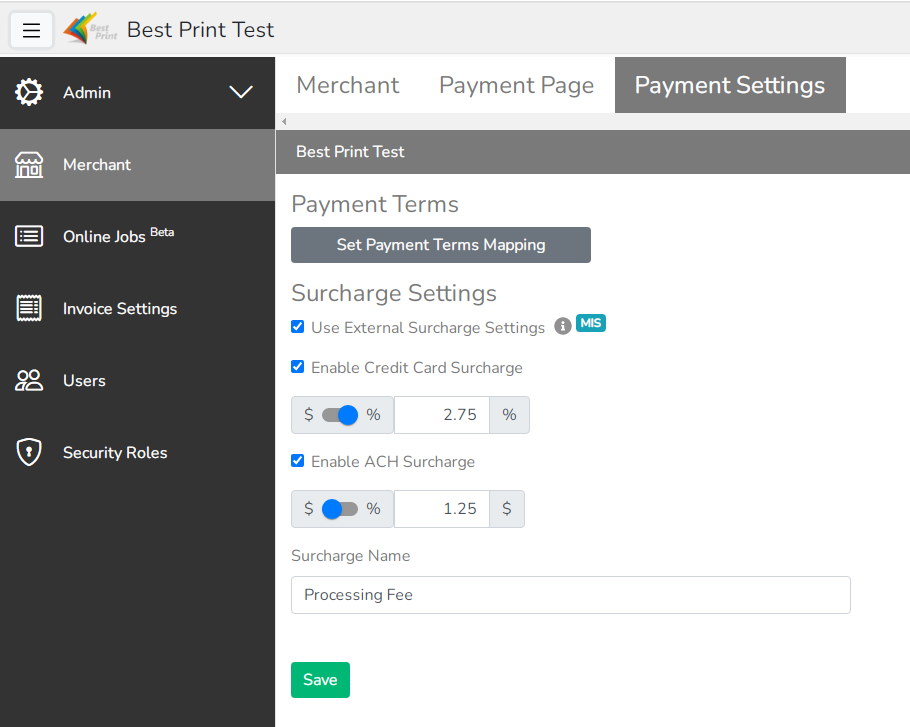Image resolution: width=910 pixels, height=727 pixels.
Task: Uncheck Enable Credit Card Surcharge
Action: tap(298, 367)
